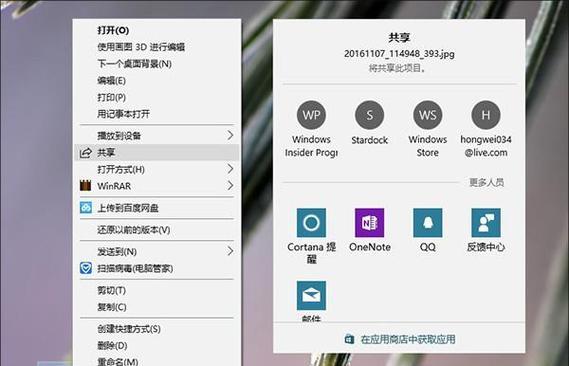Expand the WinRAR submenu arrow
569x366 pixels.
pyautogui.click(x=230, y=185)
